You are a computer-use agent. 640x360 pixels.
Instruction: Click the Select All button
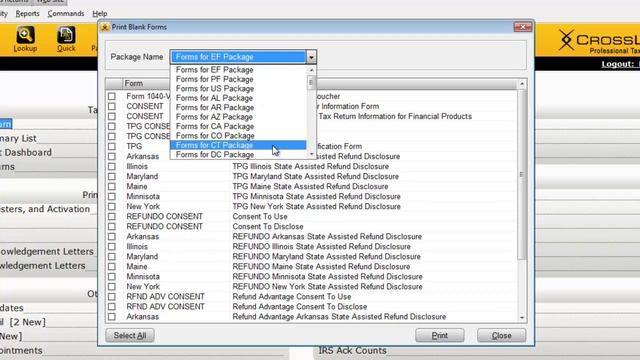click(x=130, y=336)
